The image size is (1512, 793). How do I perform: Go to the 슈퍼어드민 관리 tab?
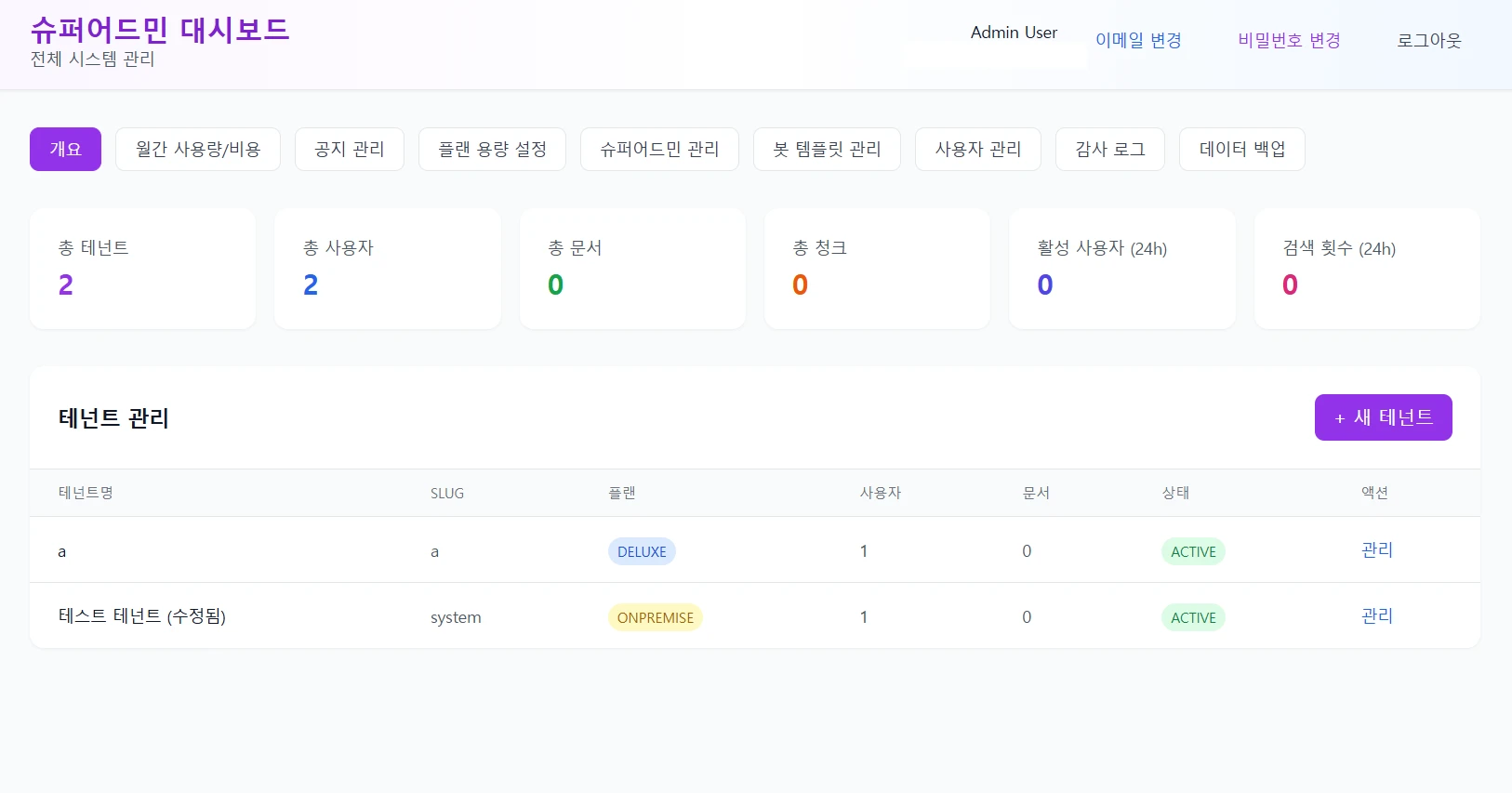coord(659,149)
